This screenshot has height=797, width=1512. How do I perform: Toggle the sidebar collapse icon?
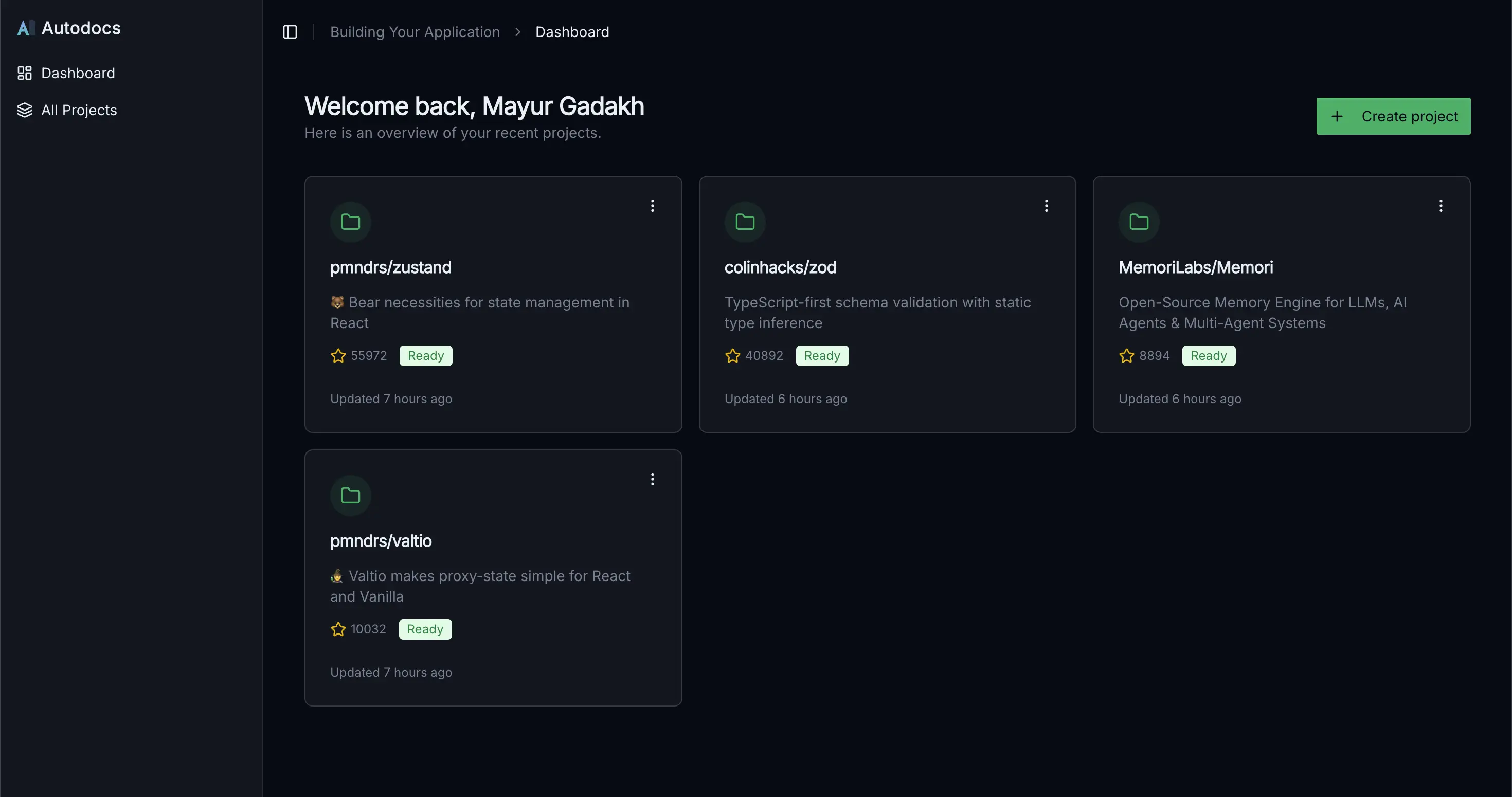(290, 32)
